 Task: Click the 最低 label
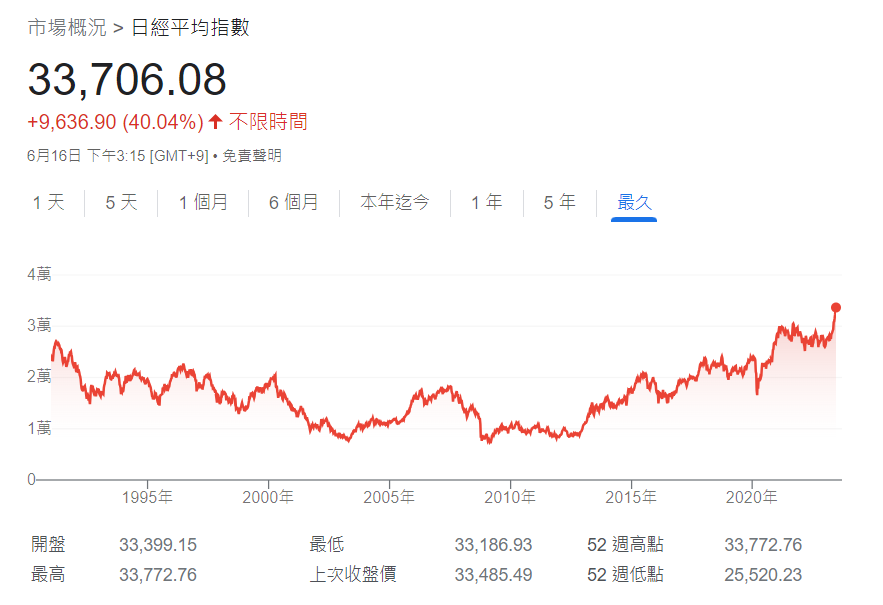327,544
